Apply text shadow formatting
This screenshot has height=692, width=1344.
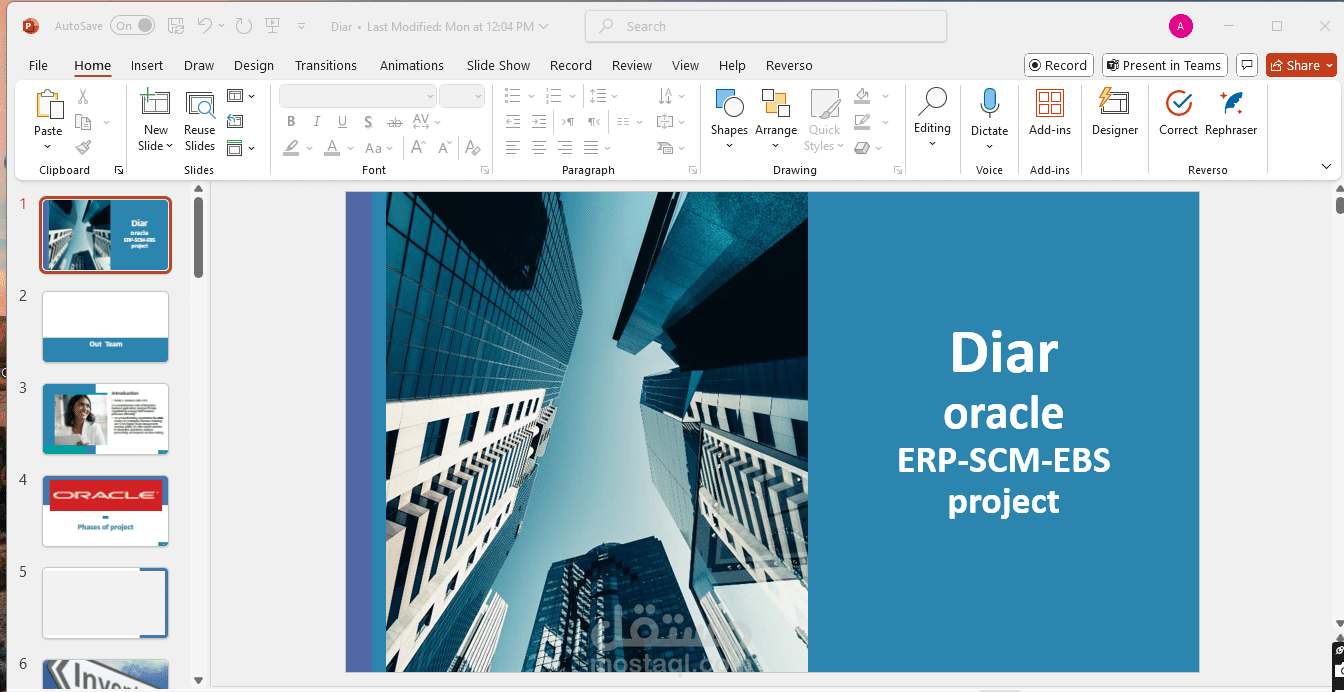(369, 121)
